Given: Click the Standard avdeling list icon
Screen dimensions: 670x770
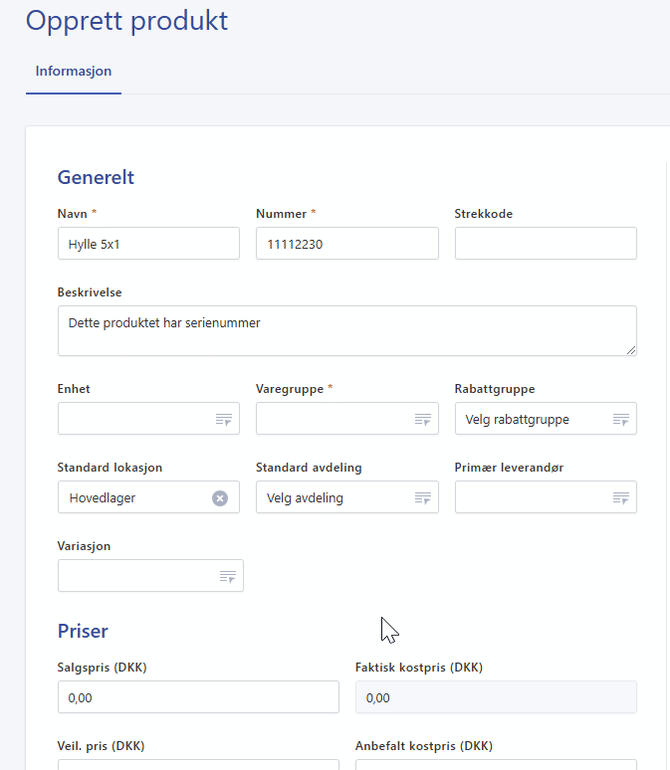Looking at the screenshot, I should [422, 498].
